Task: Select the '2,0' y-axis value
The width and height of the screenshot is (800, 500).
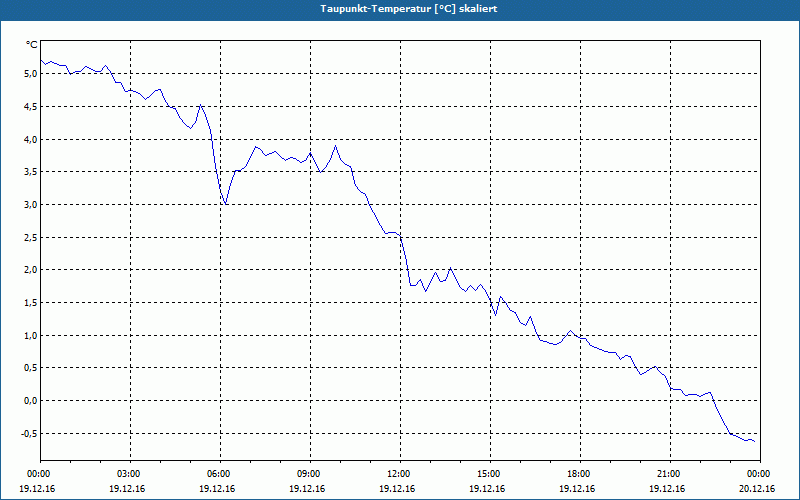Action: (31, 270)
